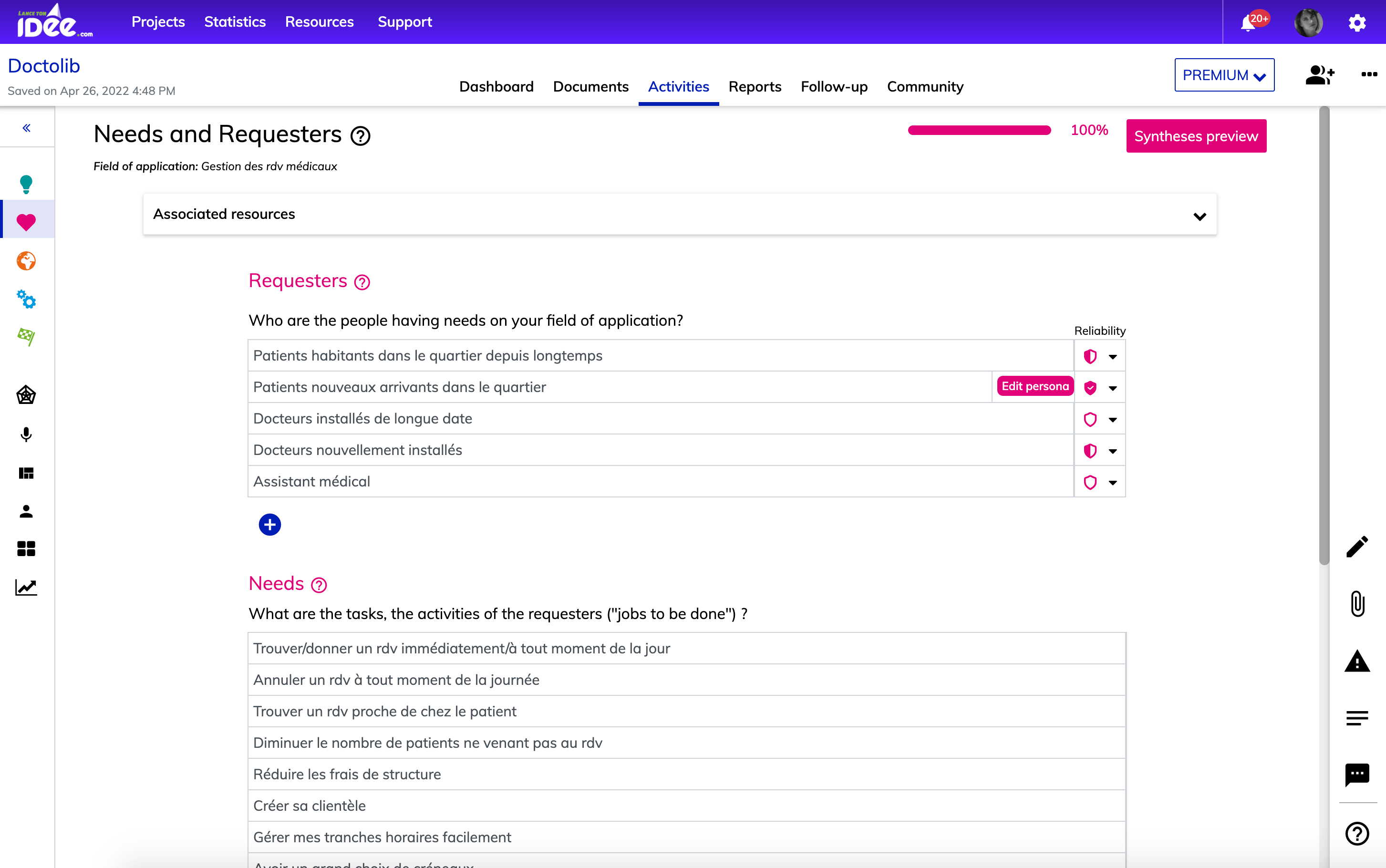
Task: Click the user profile avatar
Action: point(1309,23)
